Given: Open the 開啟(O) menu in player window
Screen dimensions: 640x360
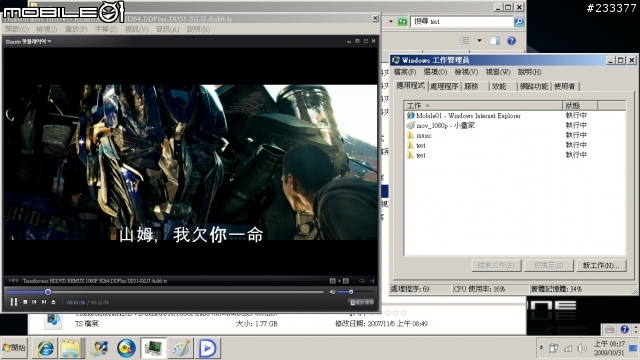Looking at the screenshot, I should 17,29.
